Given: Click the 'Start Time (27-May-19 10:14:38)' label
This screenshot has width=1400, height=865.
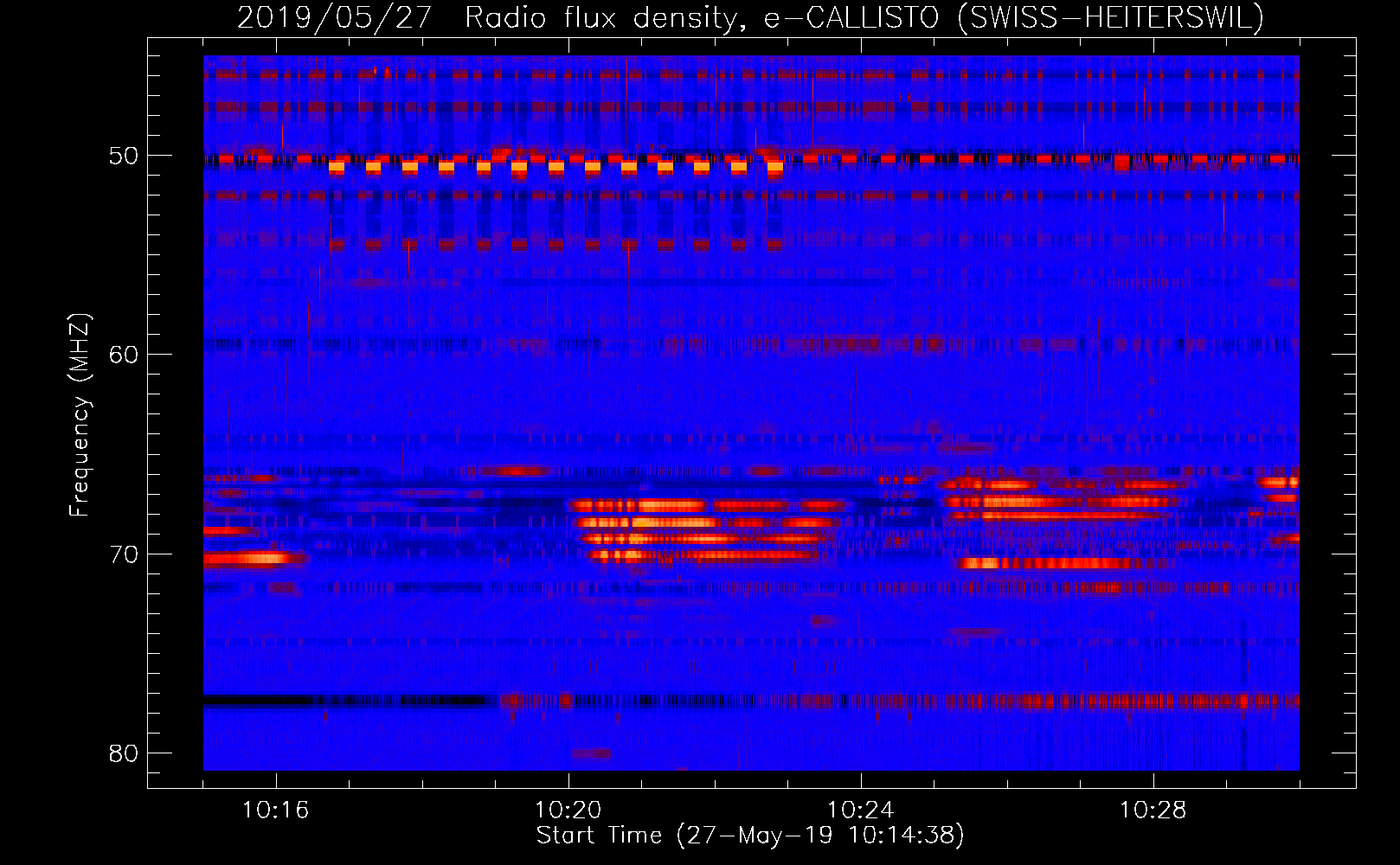Looking at the screenshot, I should 750,836.
